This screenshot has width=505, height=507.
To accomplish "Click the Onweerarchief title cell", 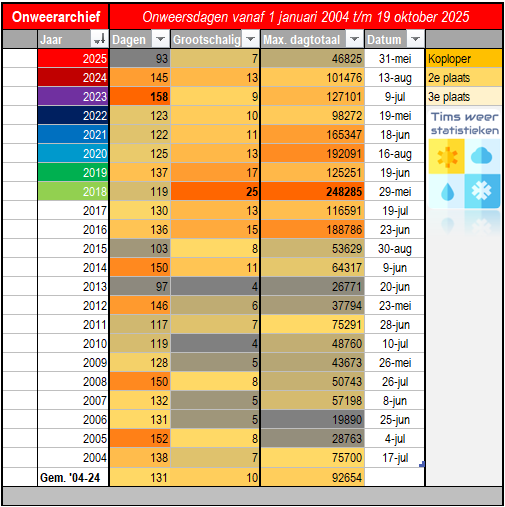I will [x=56, y=17].
